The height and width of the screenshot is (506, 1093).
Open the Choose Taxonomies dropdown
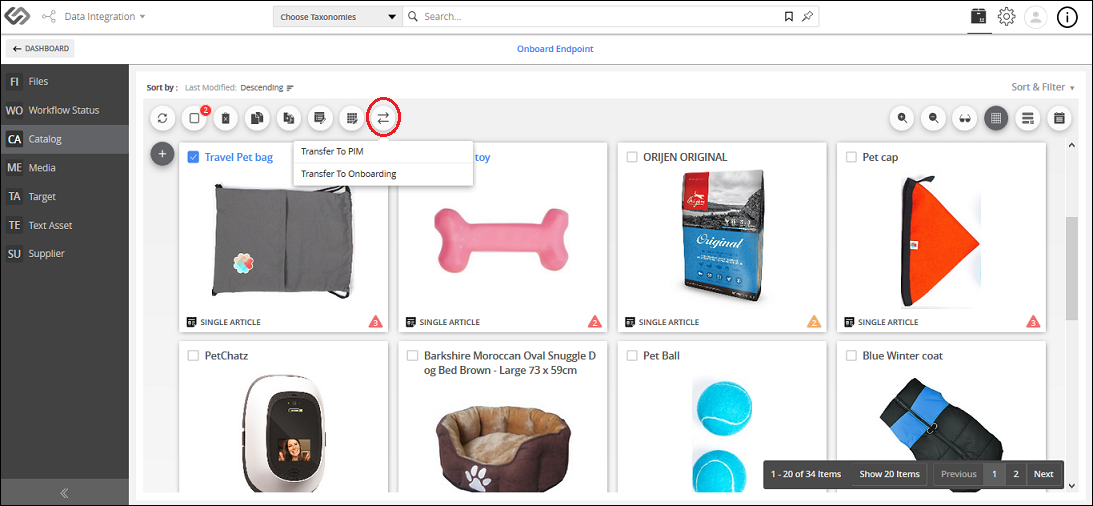(337, 17)
